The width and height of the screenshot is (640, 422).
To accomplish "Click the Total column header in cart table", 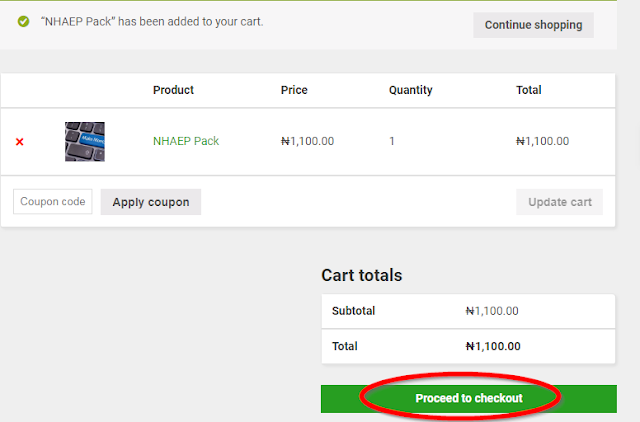I will (x=528, y=90).
